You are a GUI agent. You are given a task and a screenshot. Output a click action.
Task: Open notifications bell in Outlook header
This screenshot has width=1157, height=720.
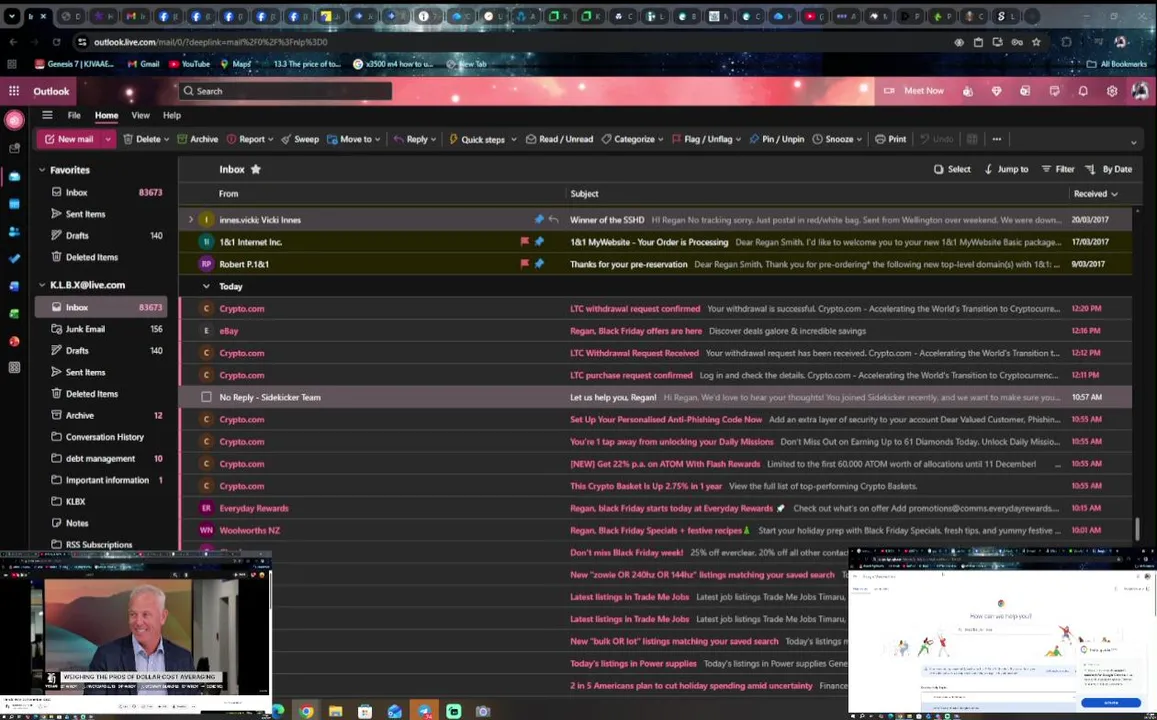(1083, 91)
